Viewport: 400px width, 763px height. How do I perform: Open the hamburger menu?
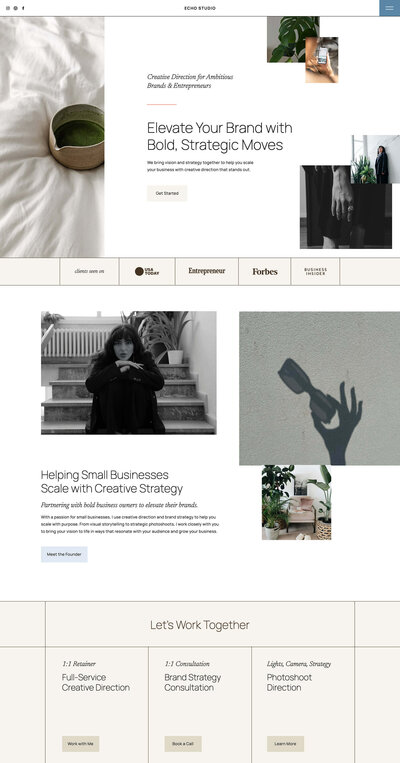point(389,8)
